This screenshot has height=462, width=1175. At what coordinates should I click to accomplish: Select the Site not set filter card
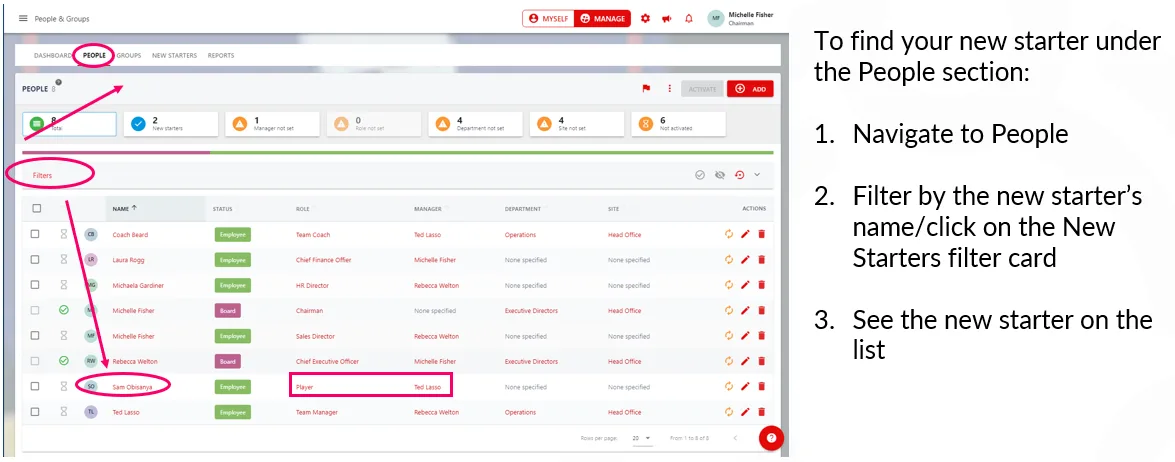(x=576, y=124)
